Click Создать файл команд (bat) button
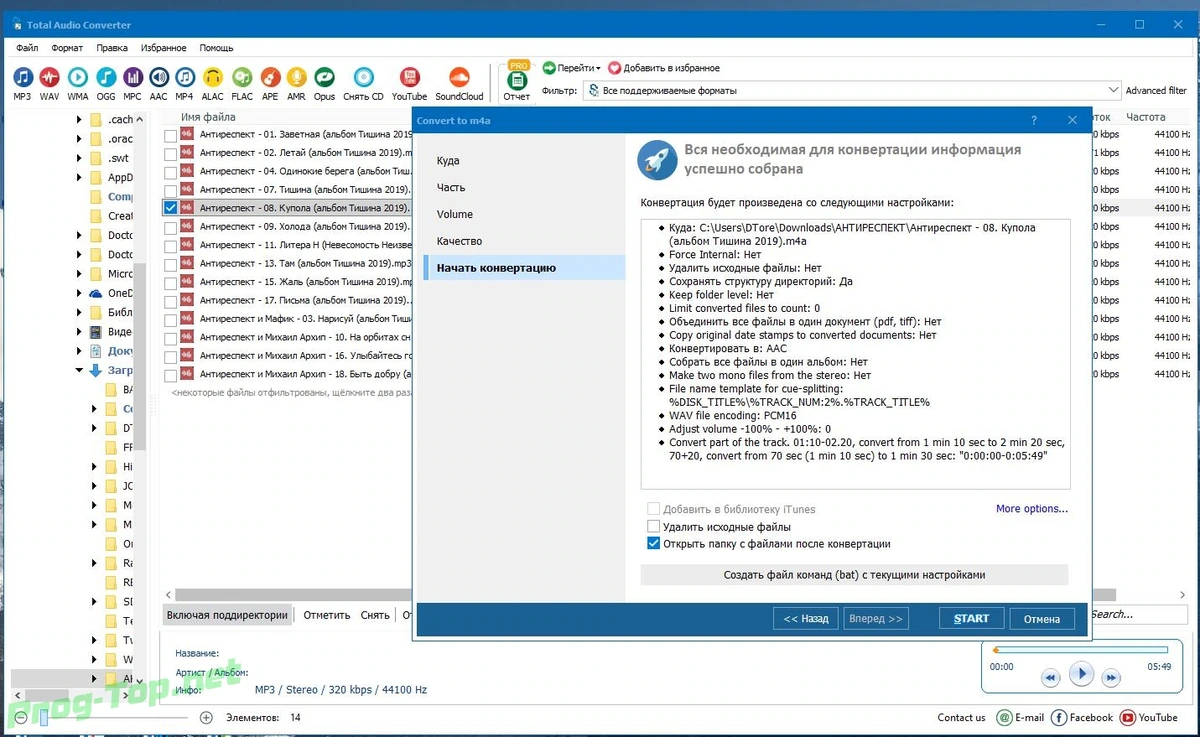 854,575
